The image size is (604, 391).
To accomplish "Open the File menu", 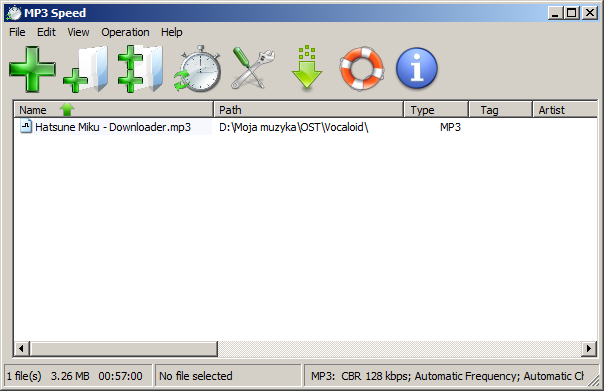I will click(x=17, y=32).
